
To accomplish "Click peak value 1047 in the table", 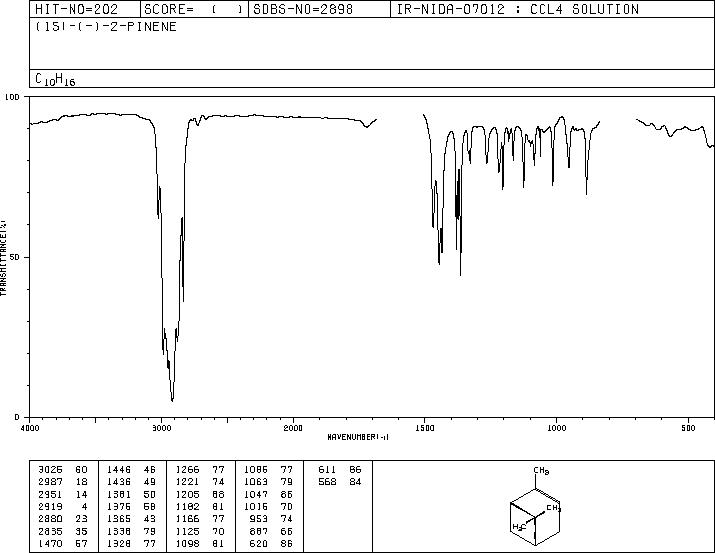I will pos(256,495).
